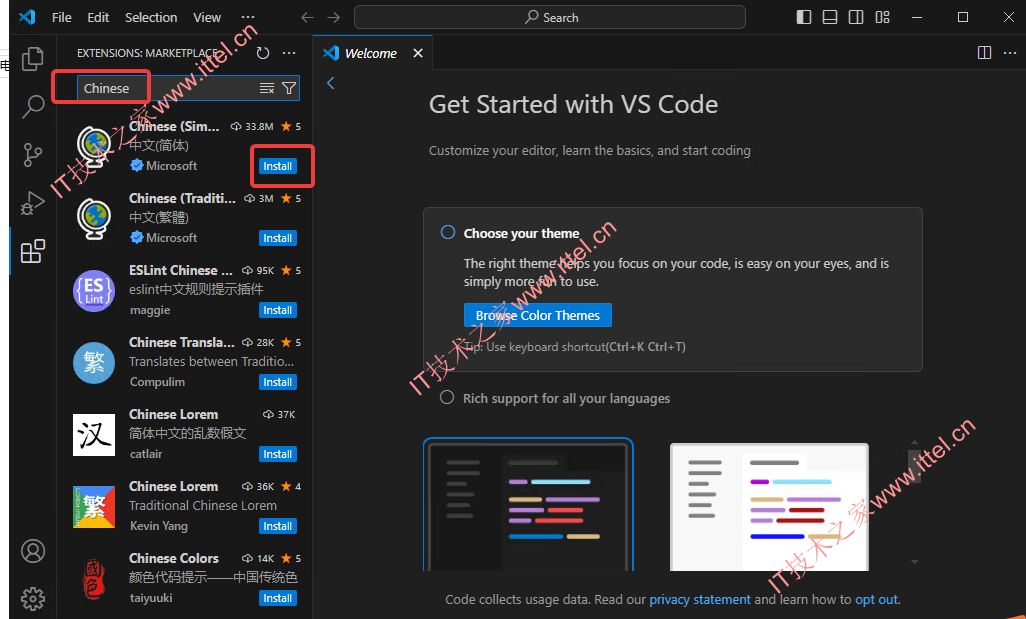Toggle the primary side bar layout icon
Viewport: 1026px width, 619px height.
804,18
